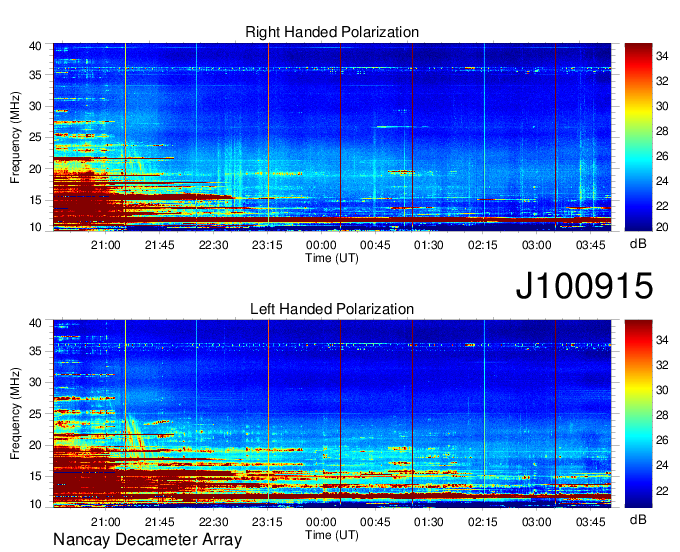Screen dimensions: 680x552
Task: Click the 40 MHz frequency tick of Right Handed plot
Action: point(36,46)
